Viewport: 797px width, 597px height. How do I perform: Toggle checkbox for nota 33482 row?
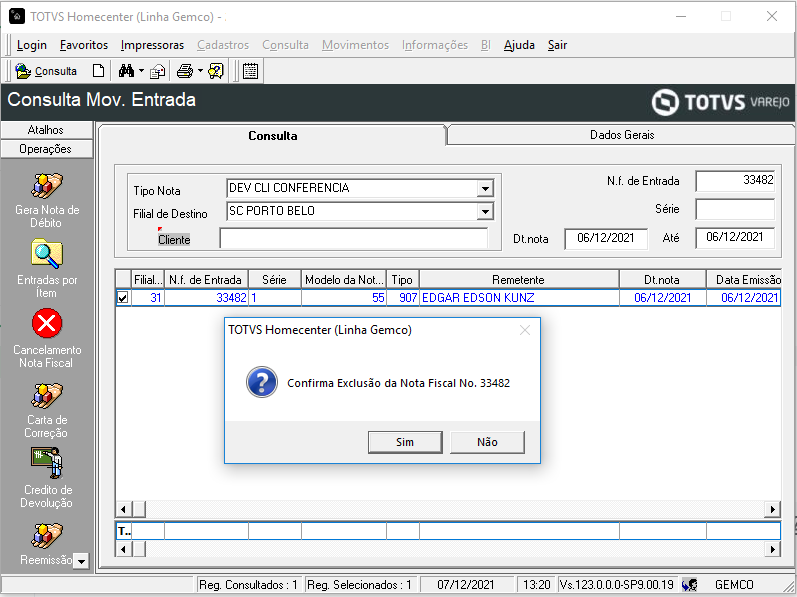pyautogui.click(x=122, y=298)
